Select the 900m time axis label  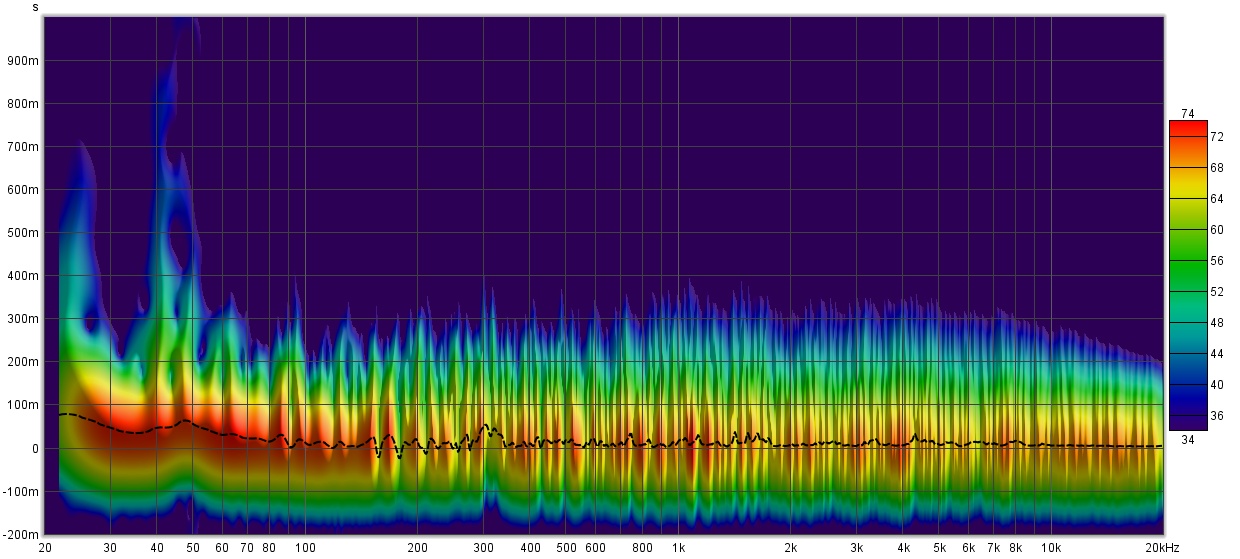[24, 60]
